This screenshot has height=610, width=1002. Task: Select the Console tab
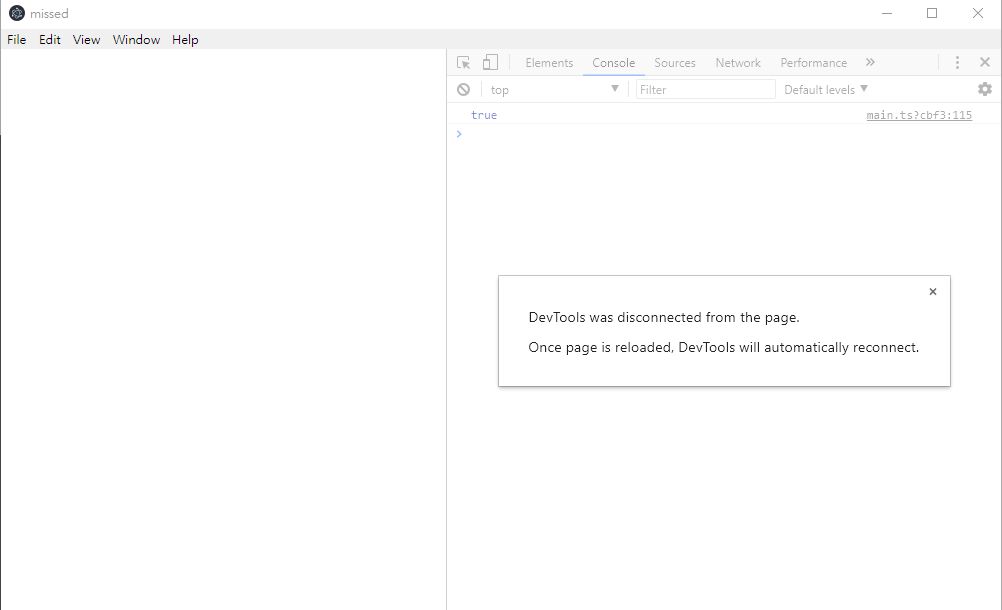613,63
